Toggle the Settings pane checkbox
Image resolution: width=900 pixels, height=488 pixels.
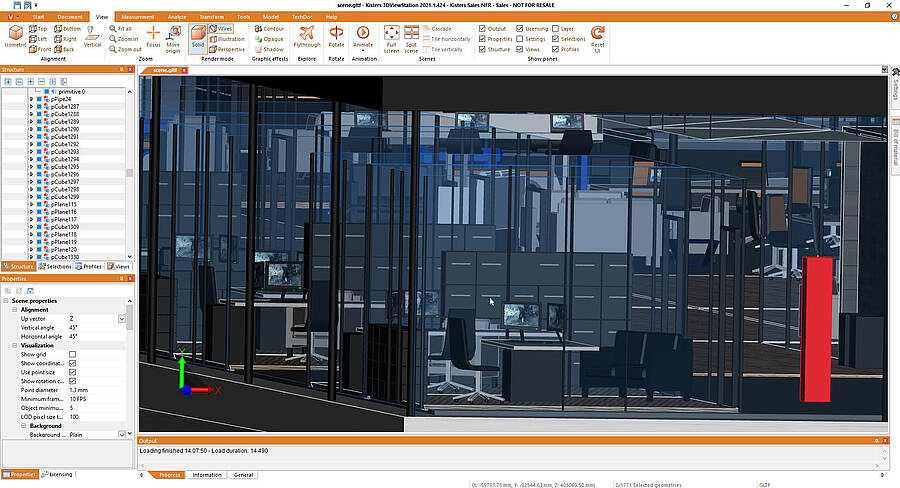coord(519,39)
